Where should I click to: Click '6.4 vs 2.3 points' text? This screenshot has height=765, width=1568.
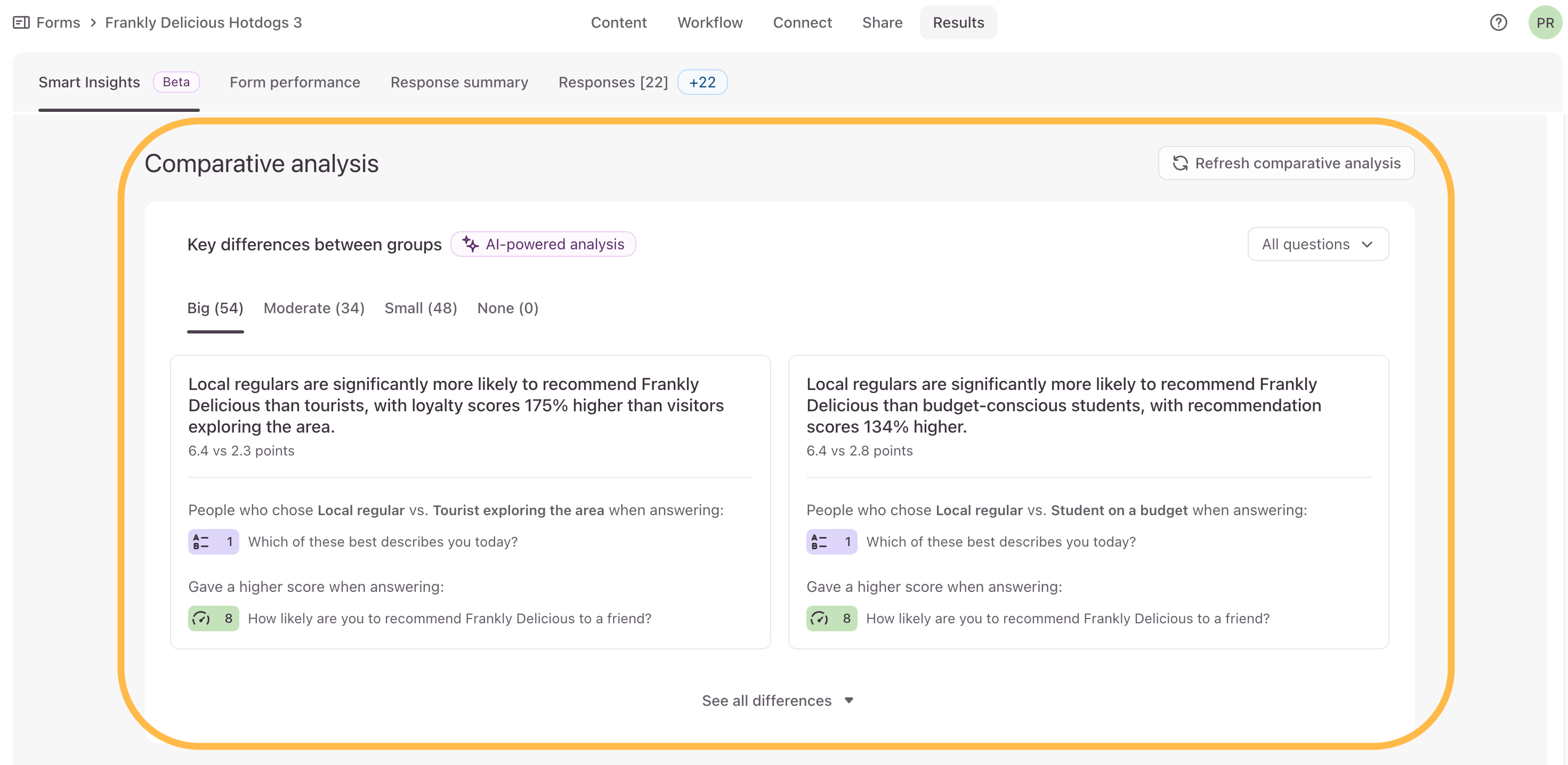(x=241, y=451)
